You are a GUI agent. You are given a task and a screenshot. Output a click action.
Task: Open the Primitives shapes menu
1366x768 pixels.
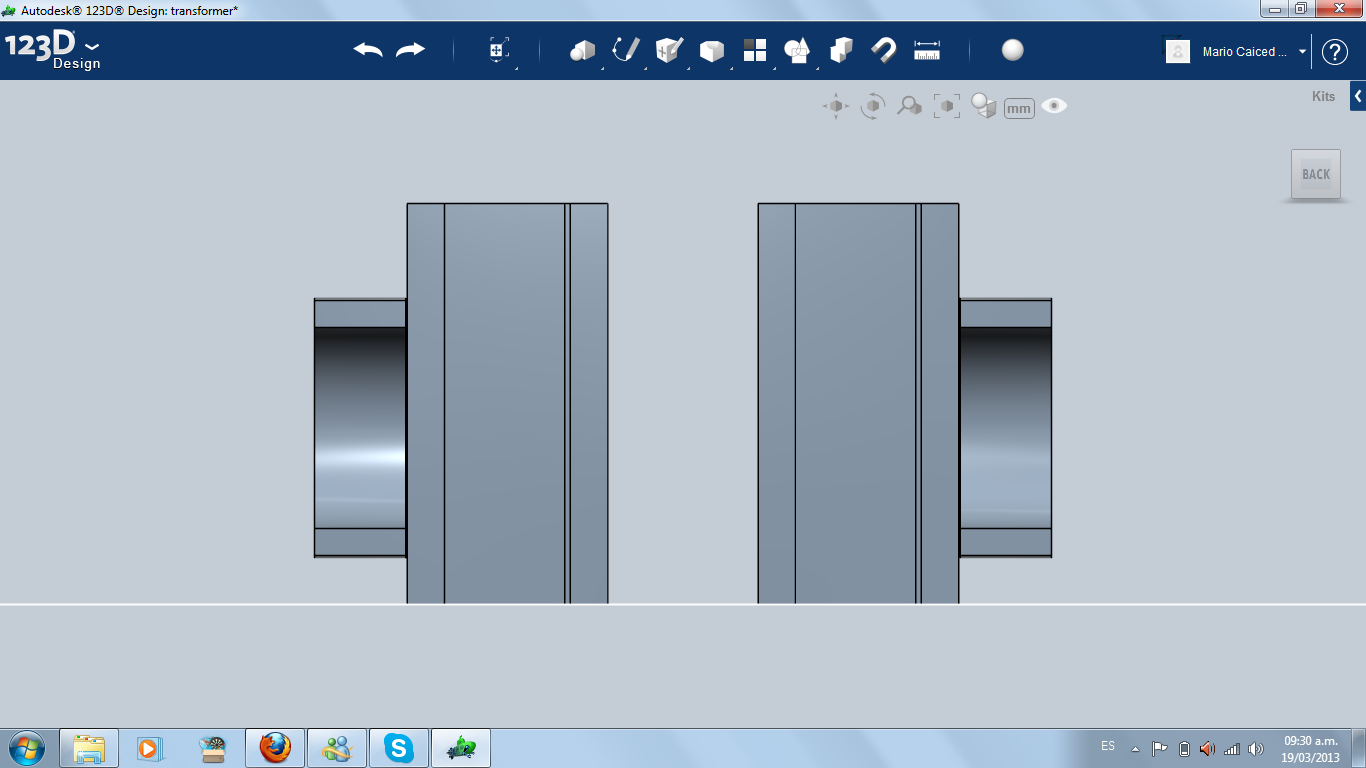click(582, 50)
